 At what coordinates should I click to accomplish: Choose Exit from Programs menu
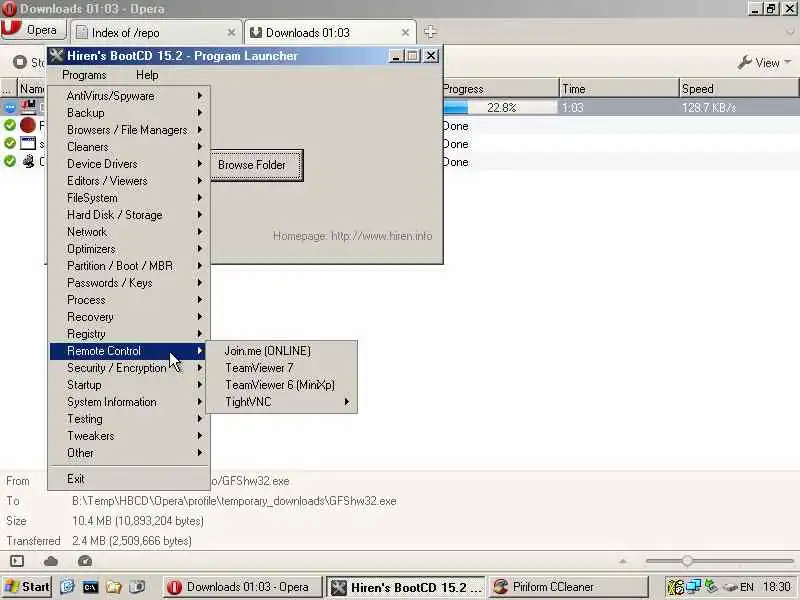(x=130, y=479)
